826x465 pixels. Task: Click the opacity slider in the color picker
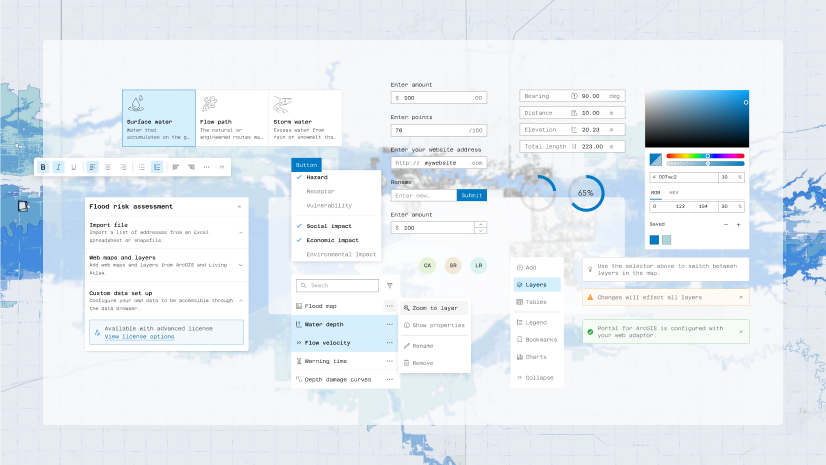pyautogui.click(x=705, y=164)
